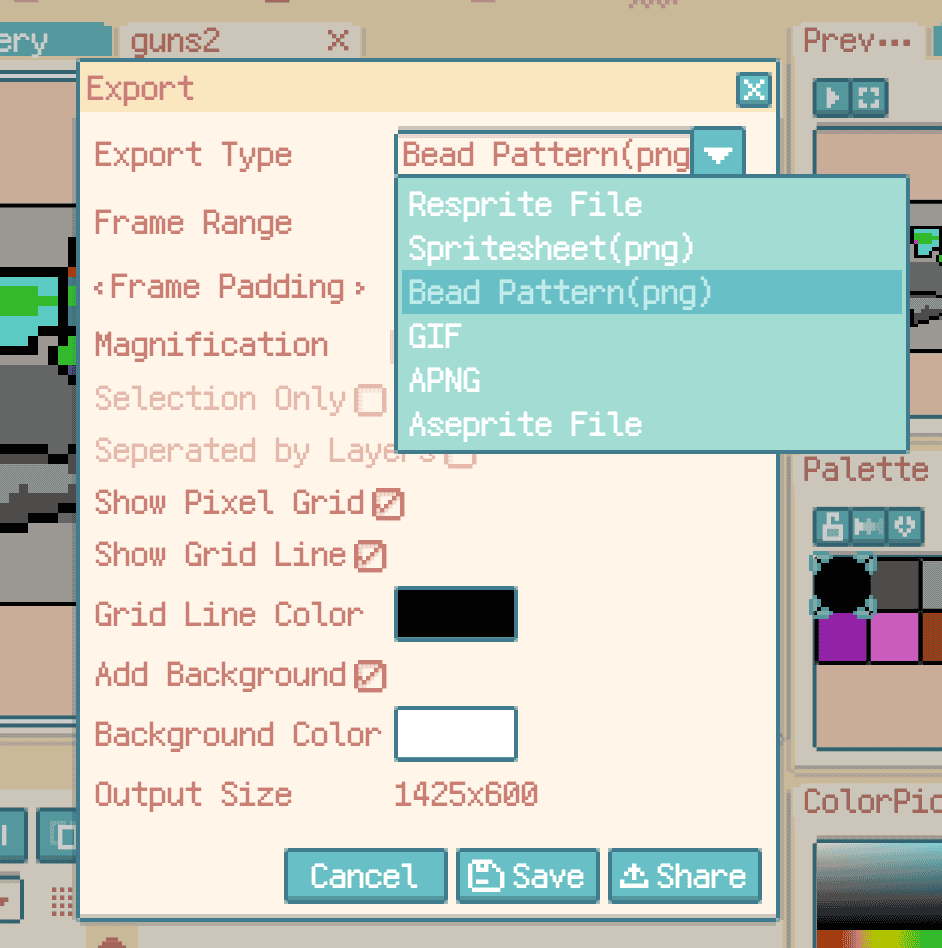Save the bead pattern export
942x948 pixels.
(x=527, y=875)
